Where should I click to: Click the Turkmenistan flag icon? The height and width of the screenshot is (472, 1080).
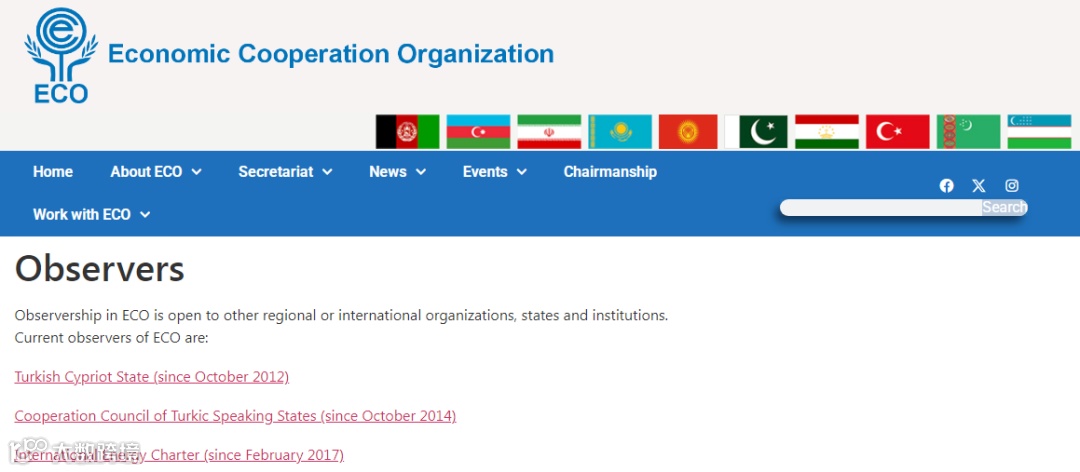[x=968, y=132]
